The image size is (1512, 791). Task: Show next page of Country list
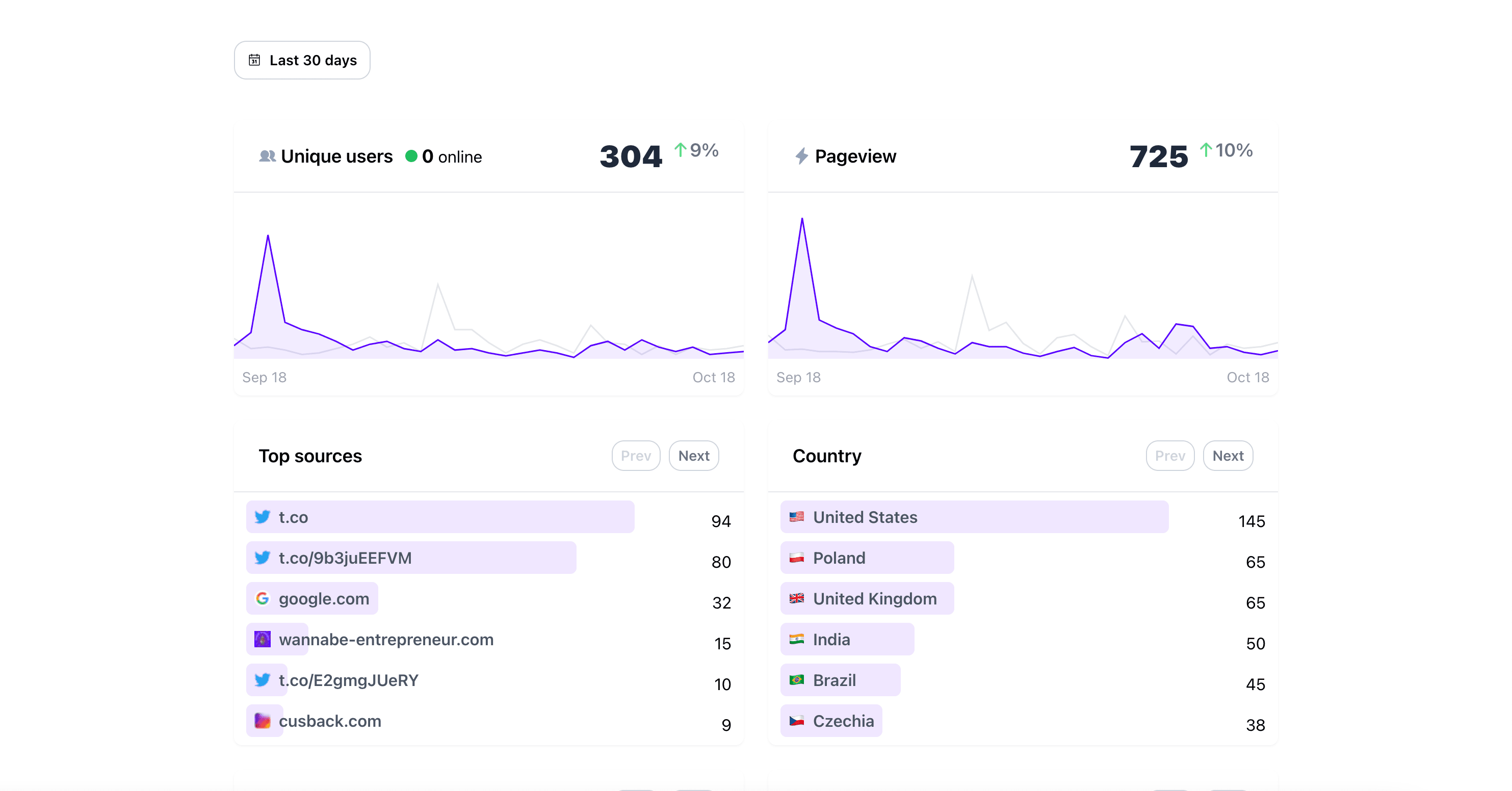(1228, 456)
